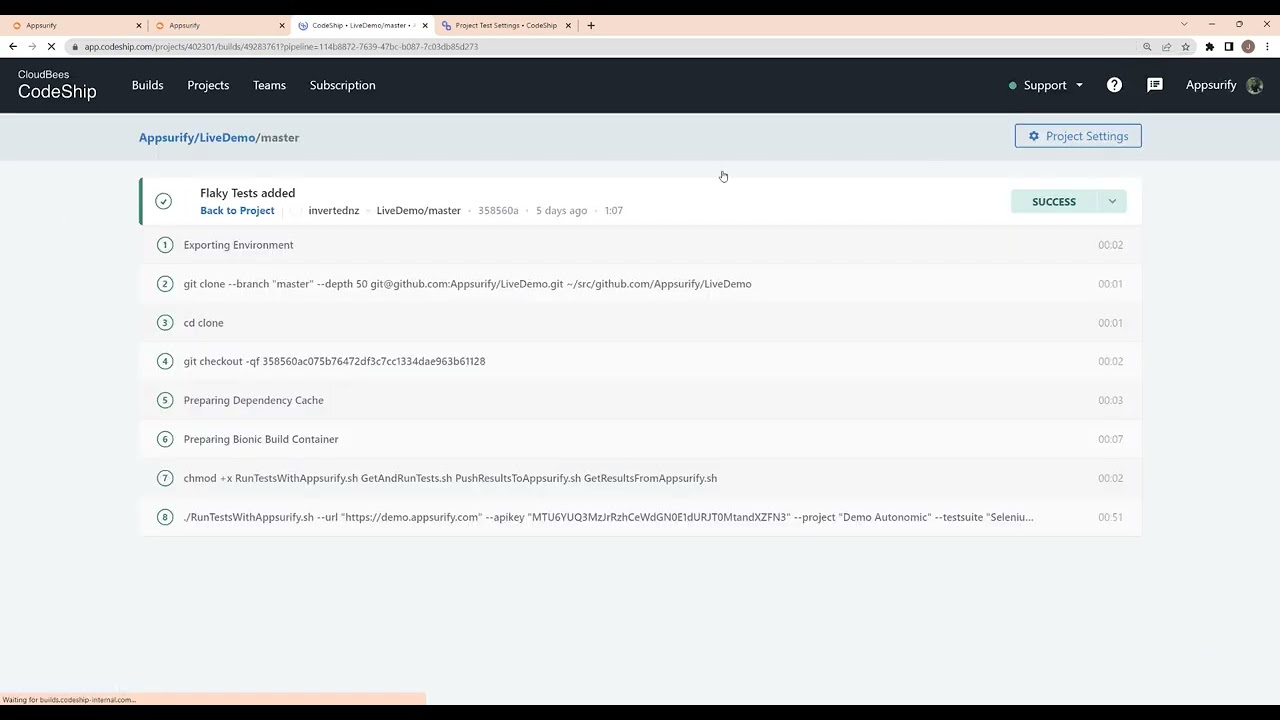The height and width of the screenshot is (720, 1280).
Task: Go to Projects in top navigation
Action: tap(208, 85)
